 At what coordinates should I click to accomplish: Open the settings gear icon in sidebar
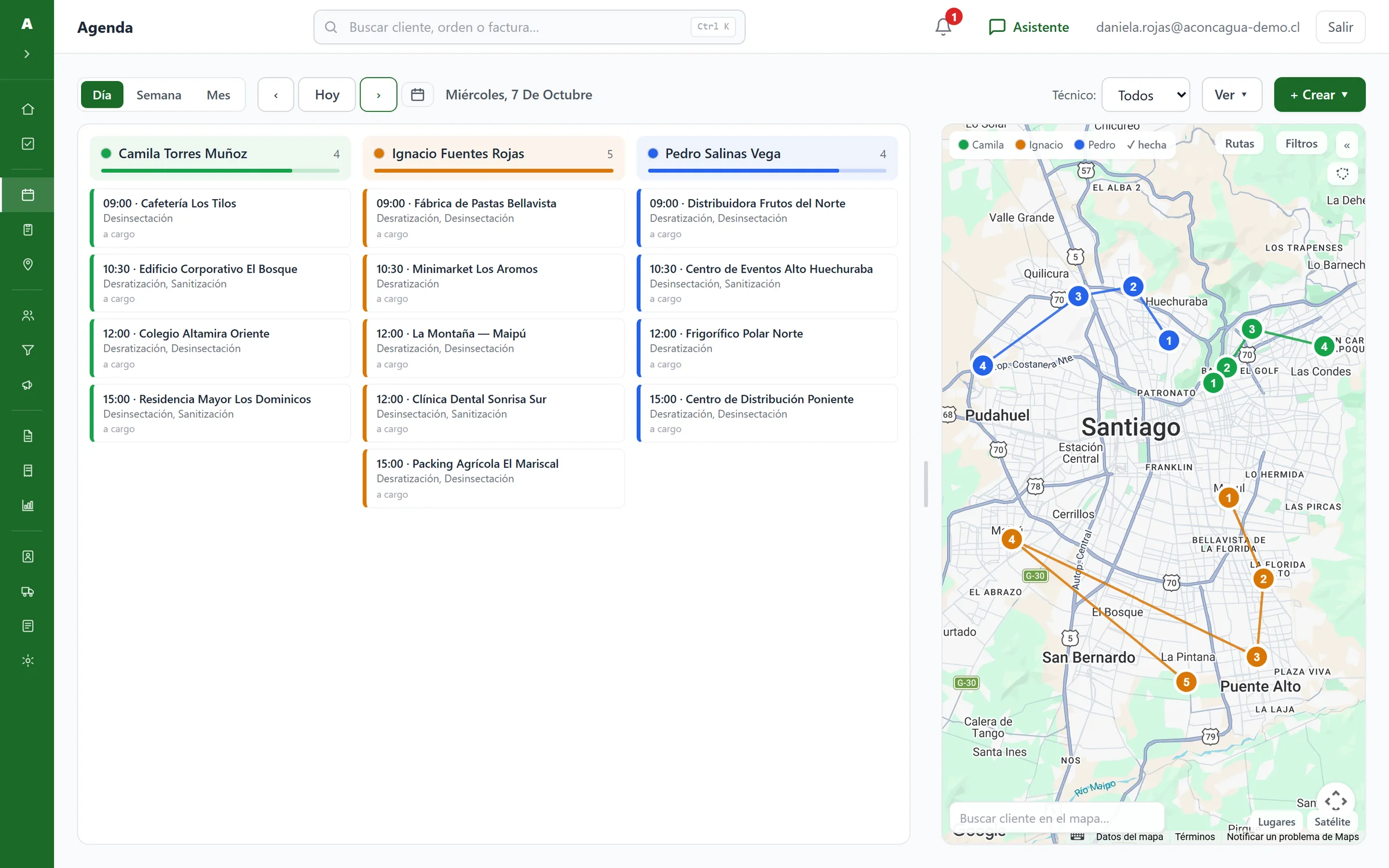[x=28, y=660]
